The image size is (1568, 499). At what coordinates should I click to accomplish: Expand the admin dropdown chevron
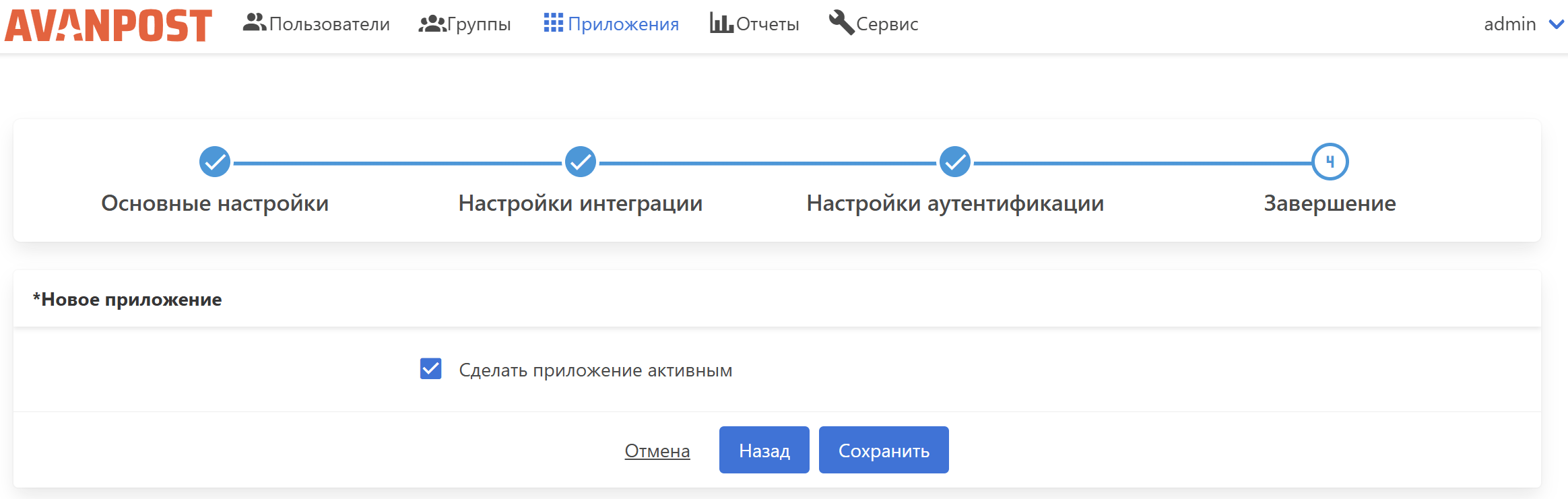coord(1557,24)
